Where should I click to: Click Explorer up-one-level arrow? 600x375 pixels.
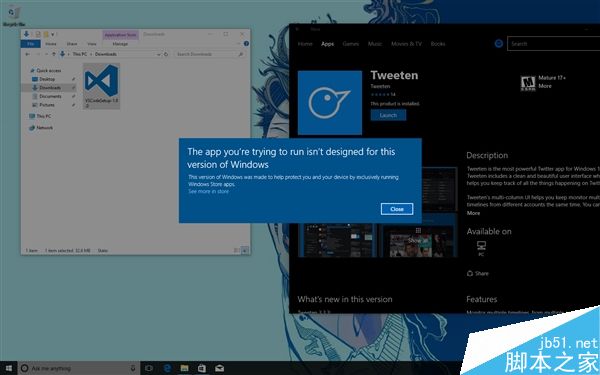click(x=54, y=54)
